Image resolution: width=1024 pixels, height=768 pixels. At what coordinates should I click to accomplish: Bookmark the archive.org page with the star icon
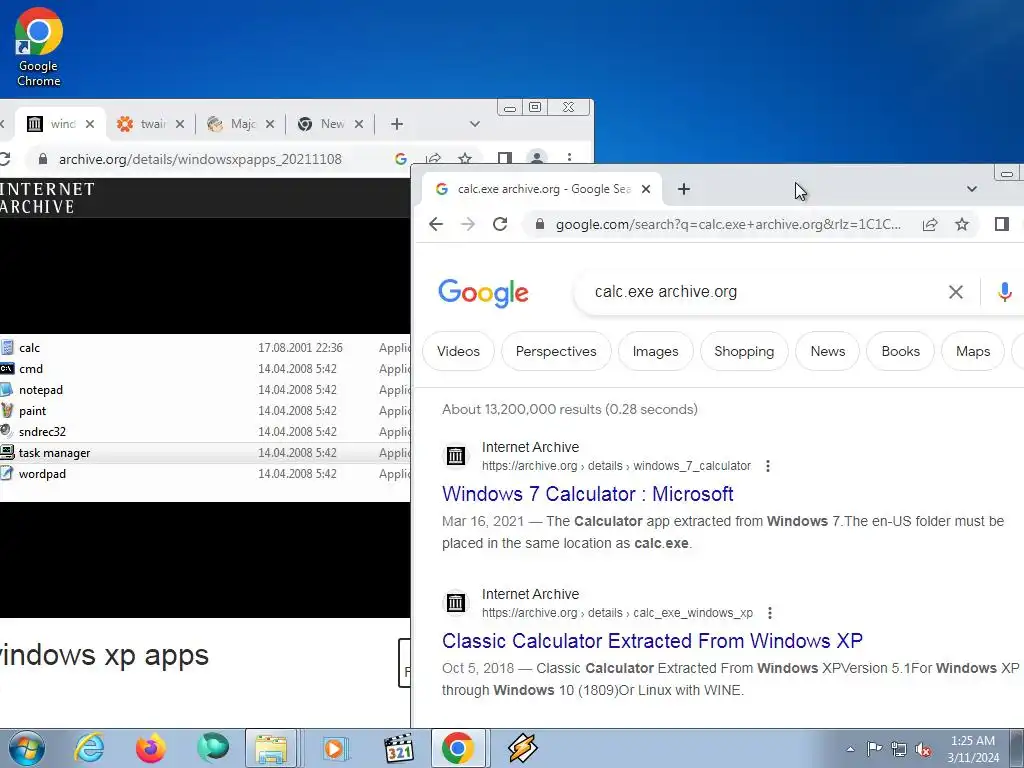coord(465,159)
